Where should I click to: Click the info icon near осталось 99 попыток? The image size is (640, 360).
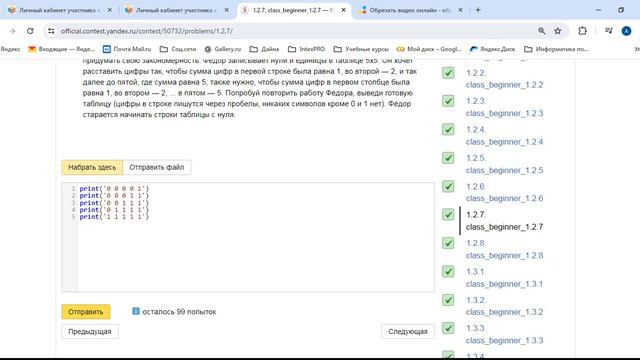136,311
